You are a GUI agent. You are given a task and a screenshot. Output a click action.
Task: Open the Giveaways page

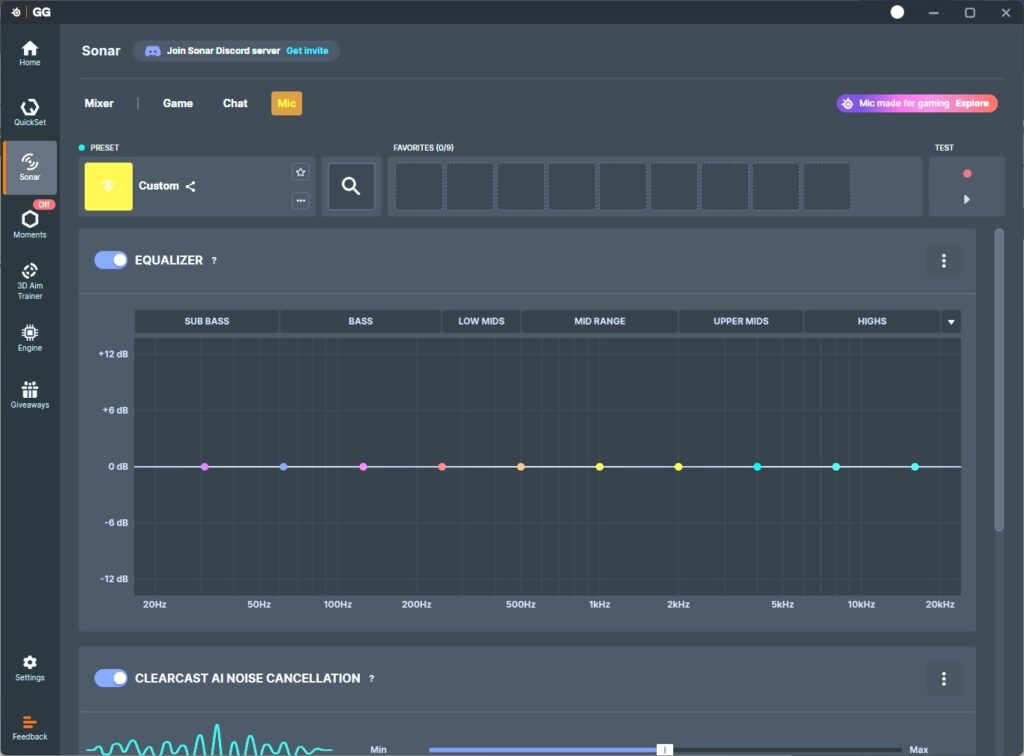(29, 394)
